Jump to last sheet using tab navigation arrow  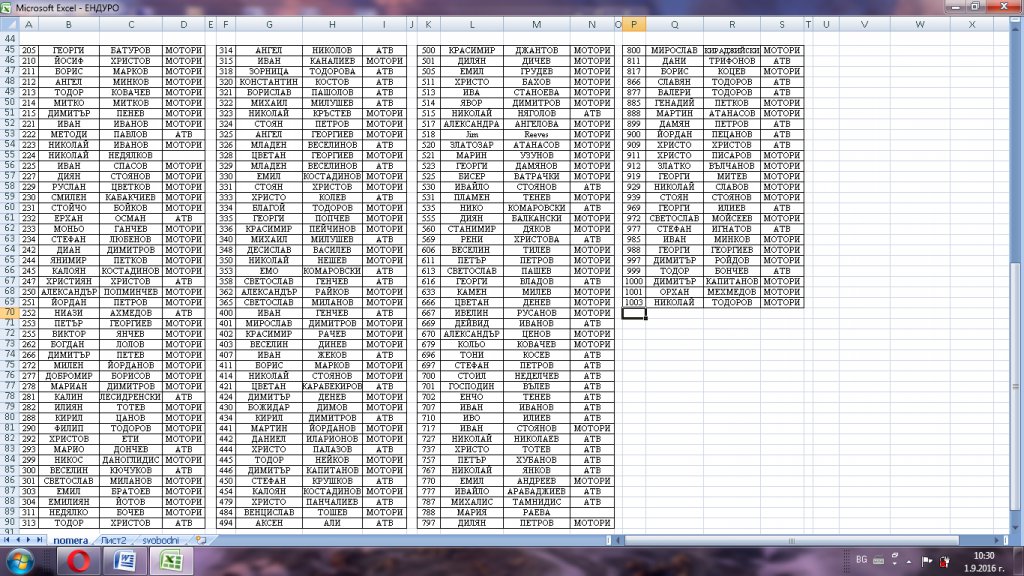point(39,540)
